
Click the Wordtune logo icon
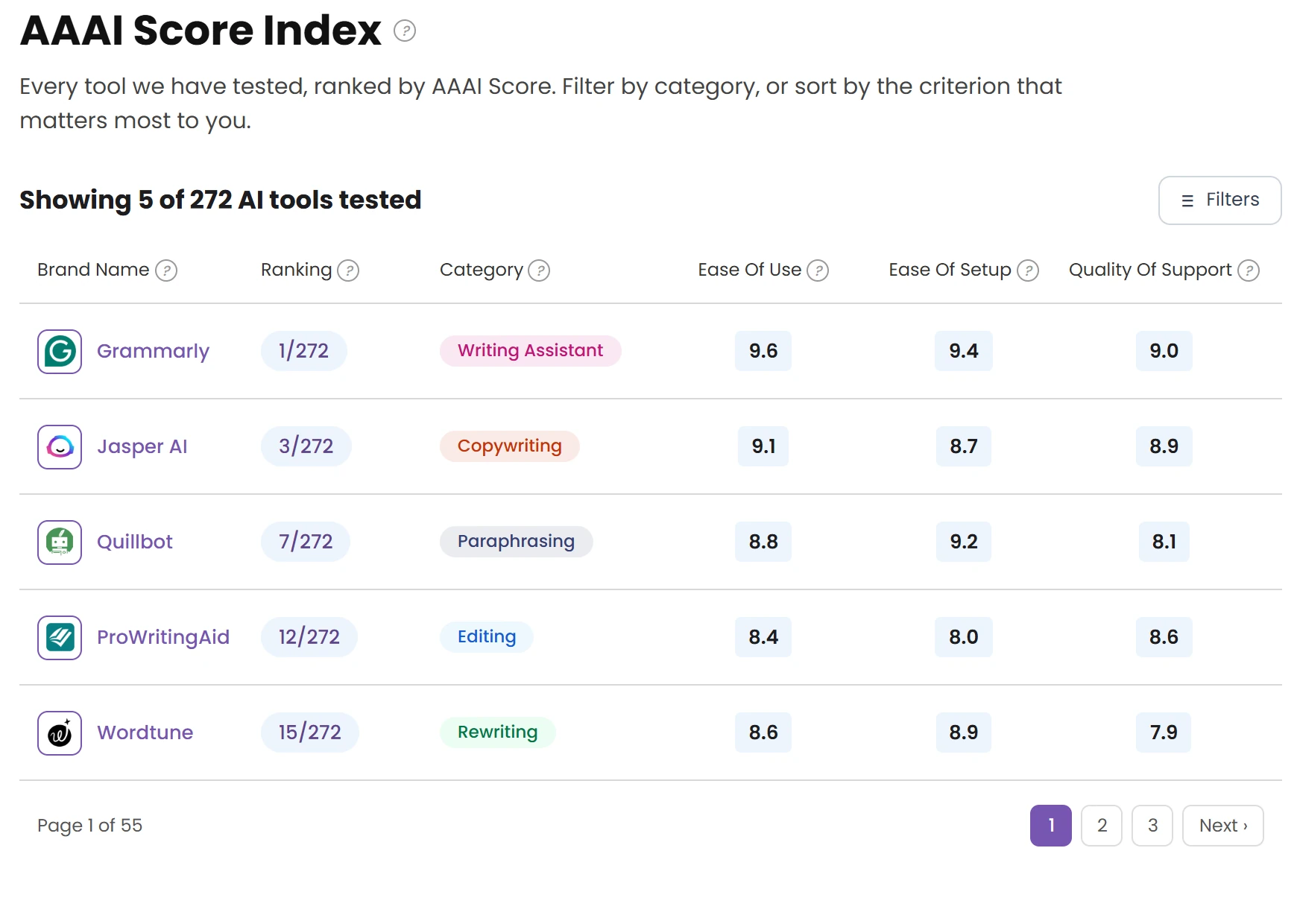click(60, 733)
